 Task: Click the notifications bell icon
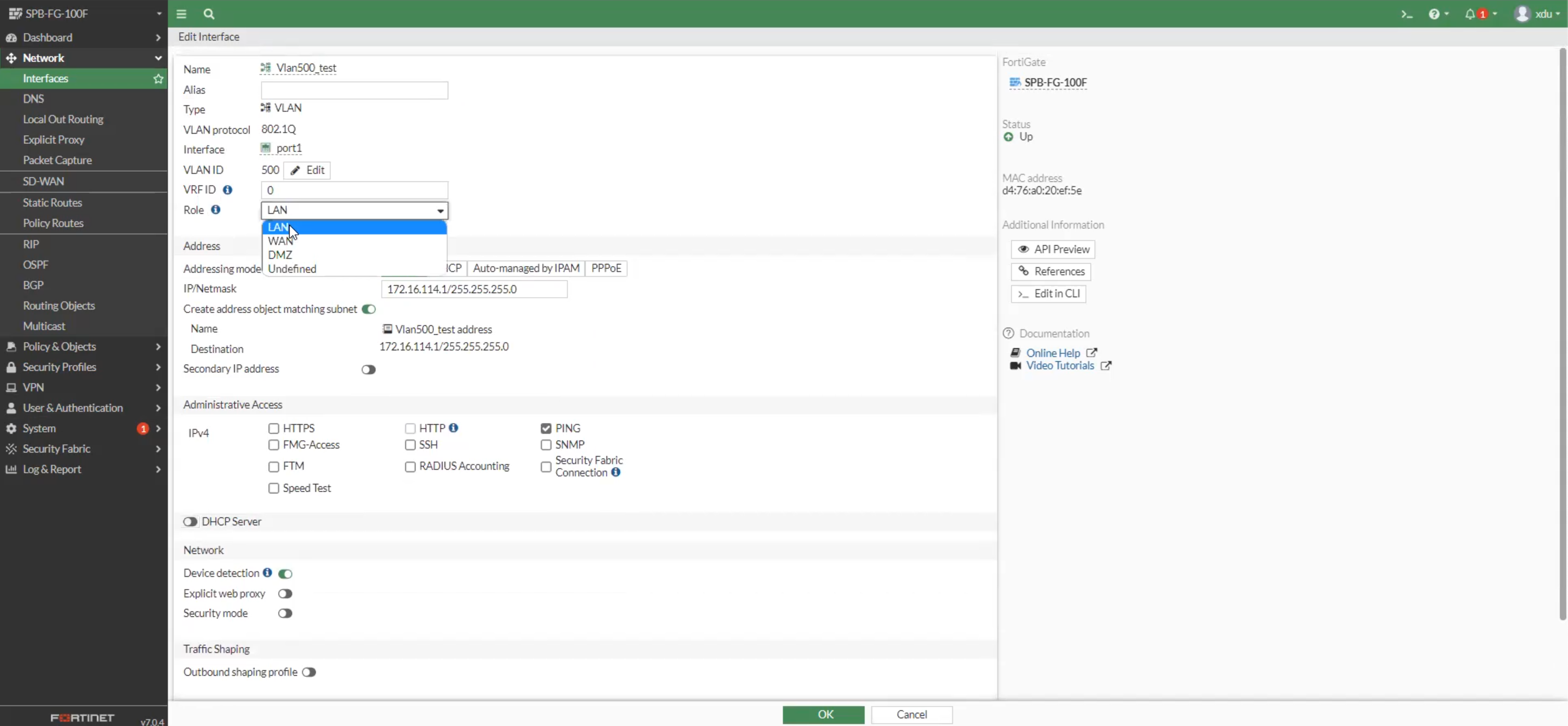(x=1470, y=14)
